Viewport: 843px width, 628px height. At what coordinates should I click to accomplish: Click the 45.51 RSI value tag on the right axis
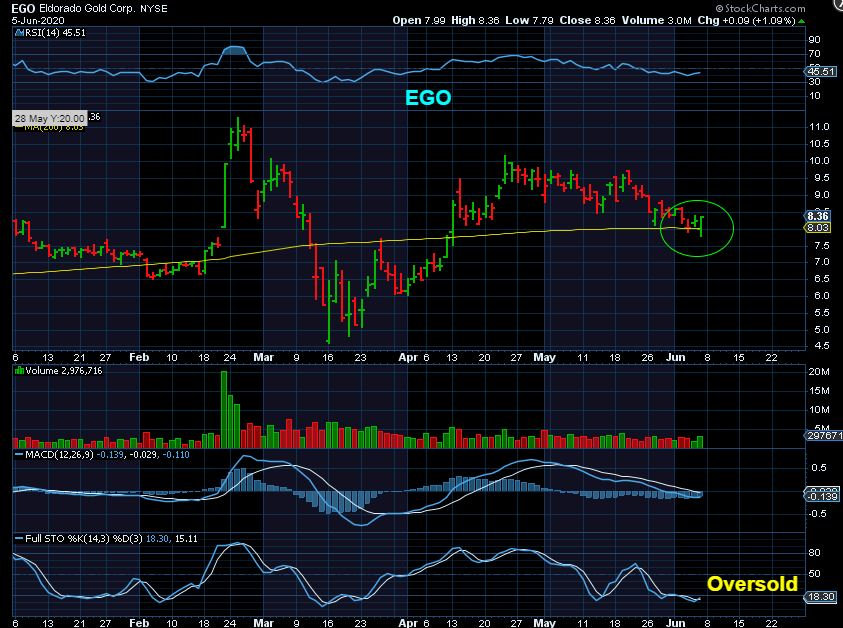821,72
